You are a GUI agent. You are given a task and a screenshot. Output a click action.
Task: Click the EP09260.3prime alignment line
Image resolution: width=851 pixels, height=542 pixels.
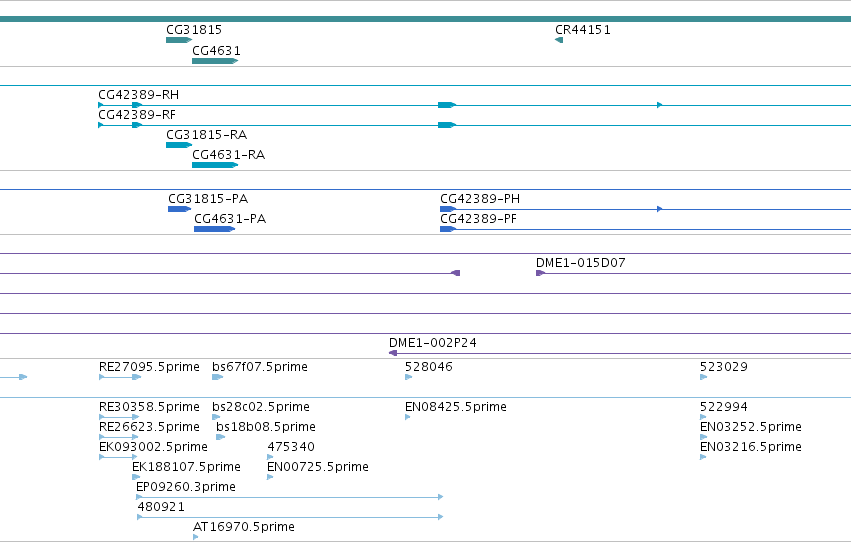[290, 497]
